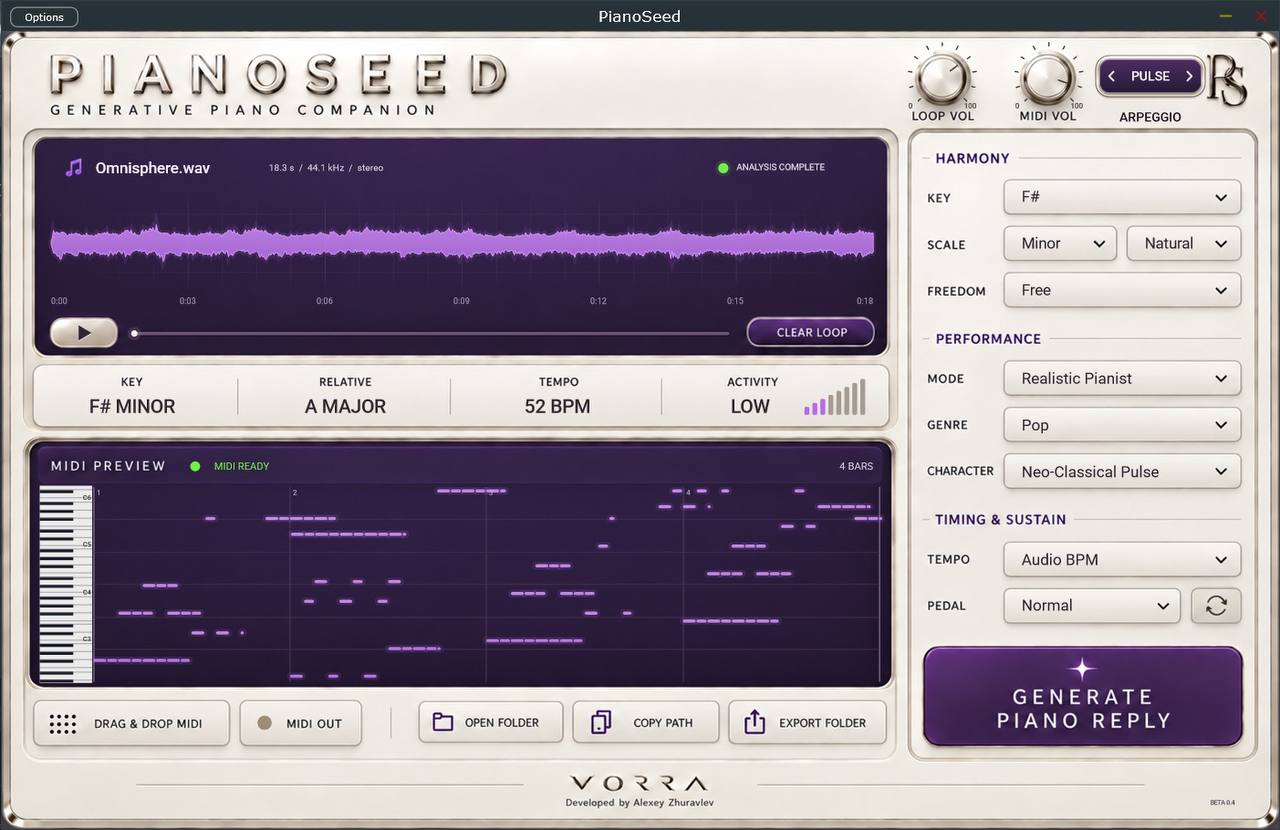Click the share icon on Export Folder
The height and width of the screenshot is (830, 1280).
pos(755,722)
